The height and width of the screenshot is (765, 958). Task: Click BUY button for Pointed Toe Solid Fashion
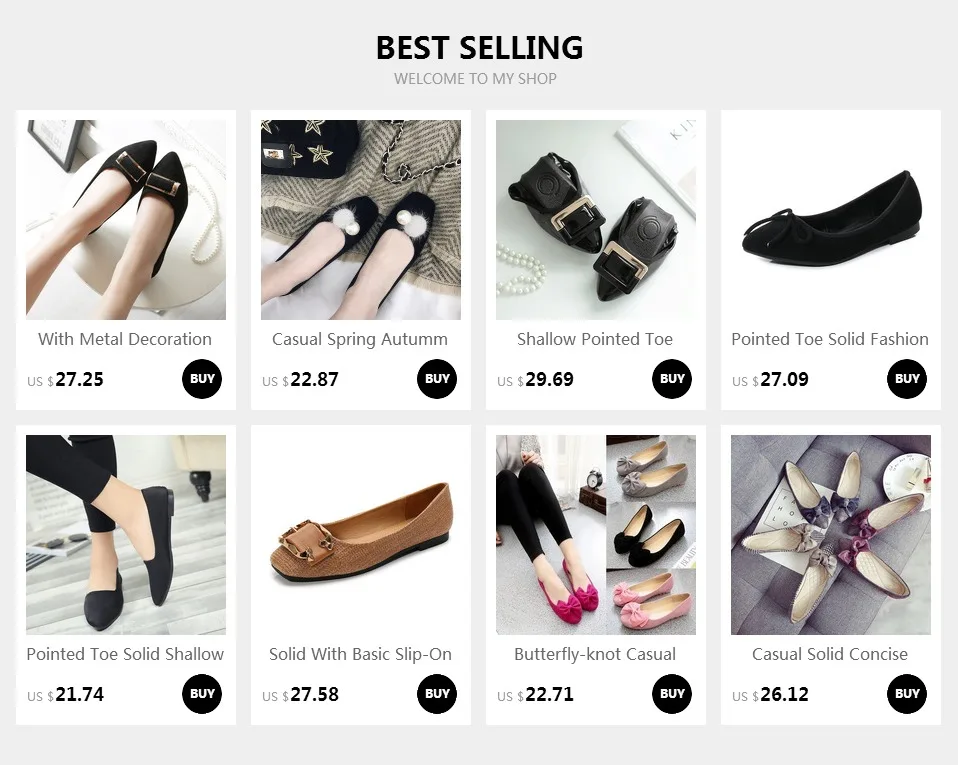point(907,379)
